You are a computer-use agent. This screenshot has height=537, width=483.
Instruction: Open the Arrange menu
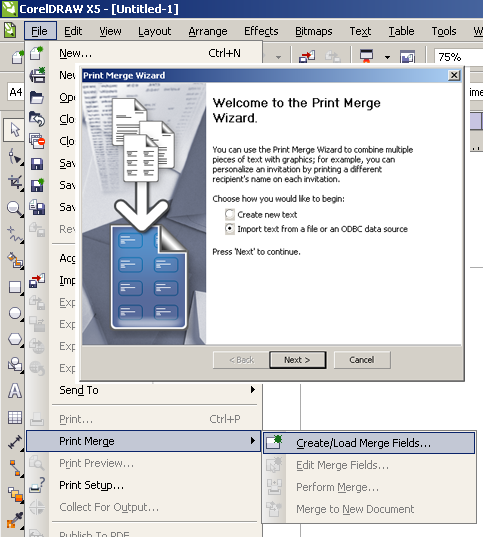(x=208, y=31)
